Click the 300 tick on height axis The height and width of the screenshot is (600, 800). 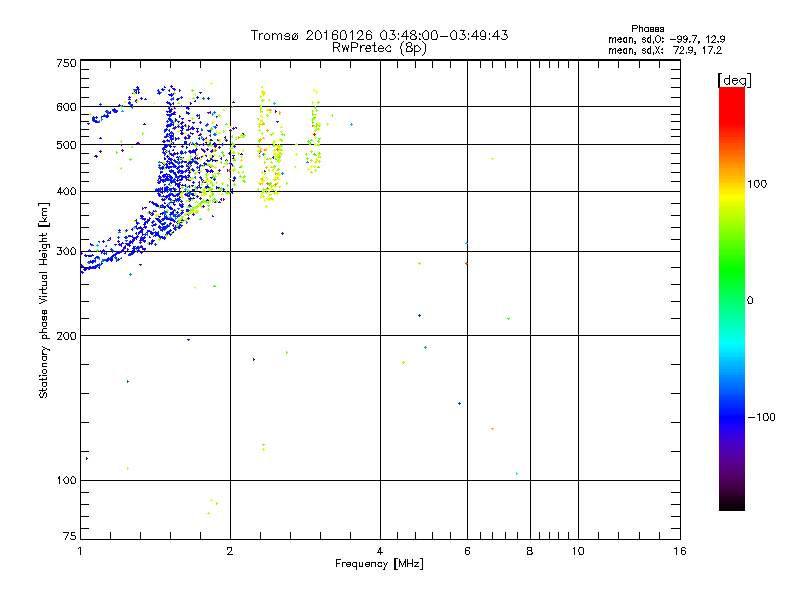click(x=66, y=252)
